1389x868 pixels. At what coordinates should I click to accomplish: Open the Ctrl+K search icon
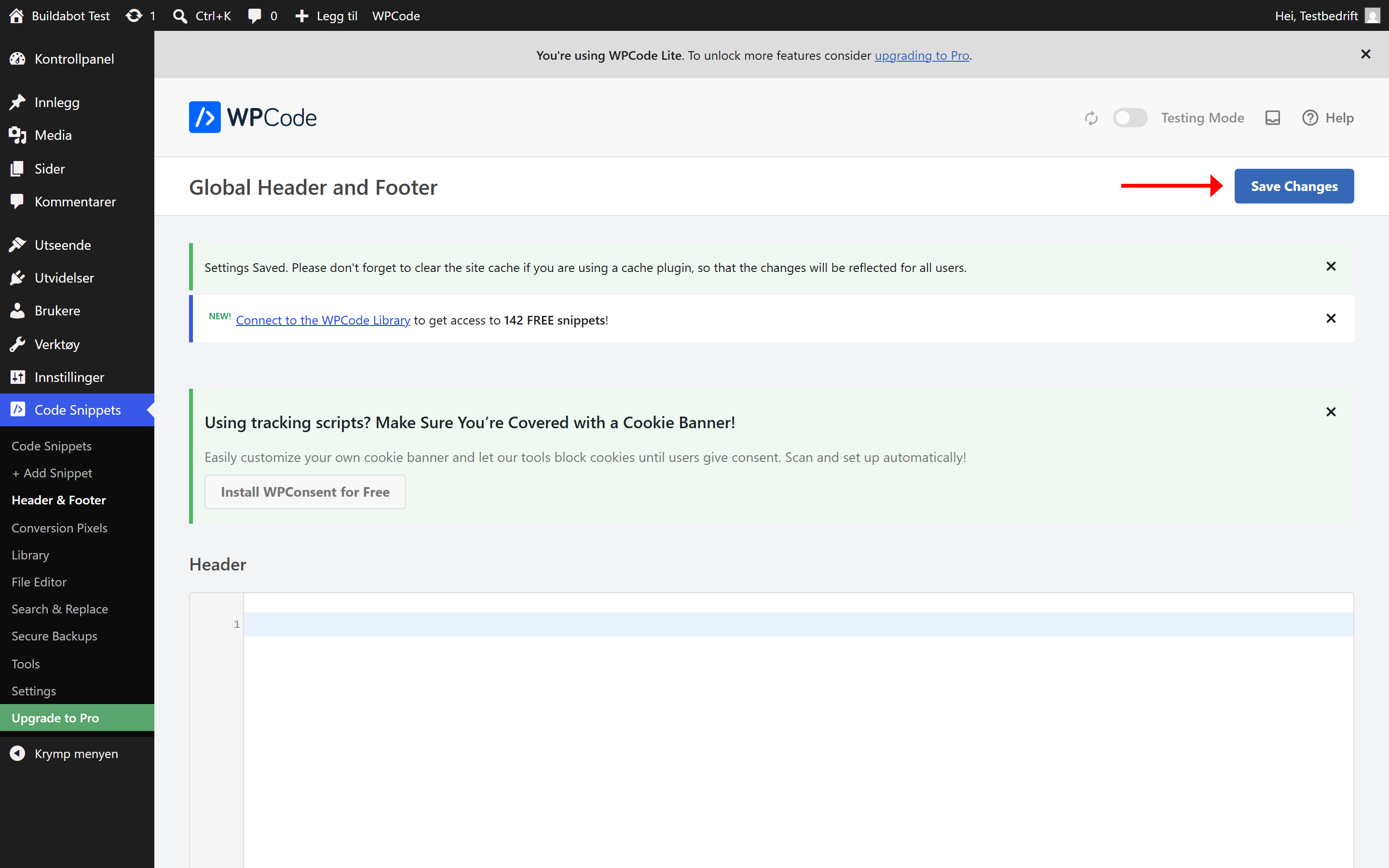point(179,15)
